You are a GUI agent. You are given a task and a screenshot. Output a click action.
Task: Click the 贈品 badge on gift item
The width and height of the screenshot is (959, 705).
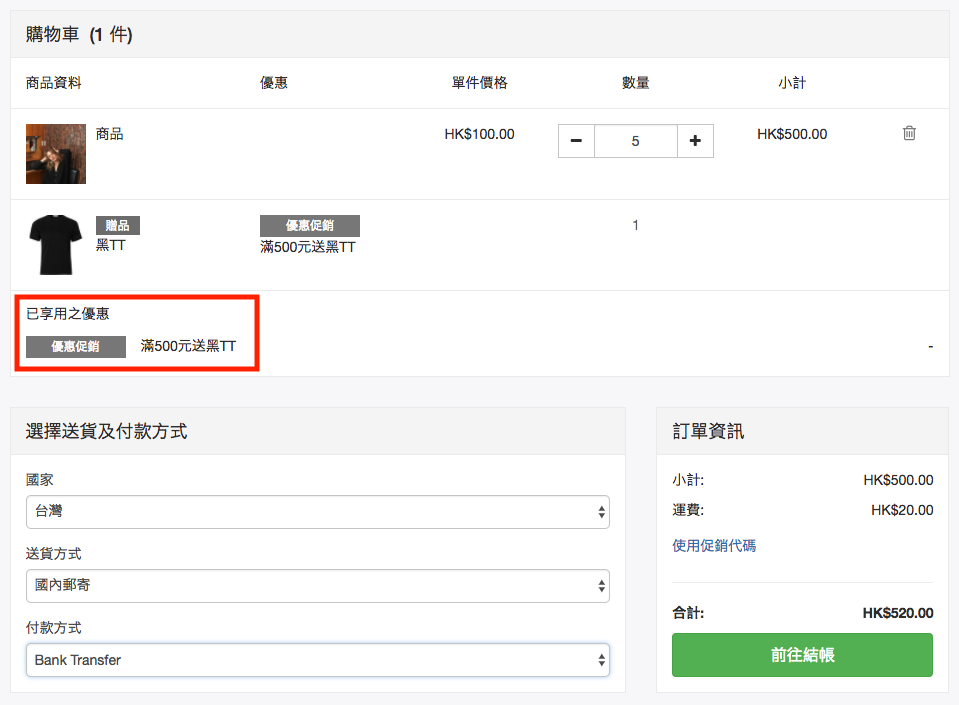tap(117, 225)
